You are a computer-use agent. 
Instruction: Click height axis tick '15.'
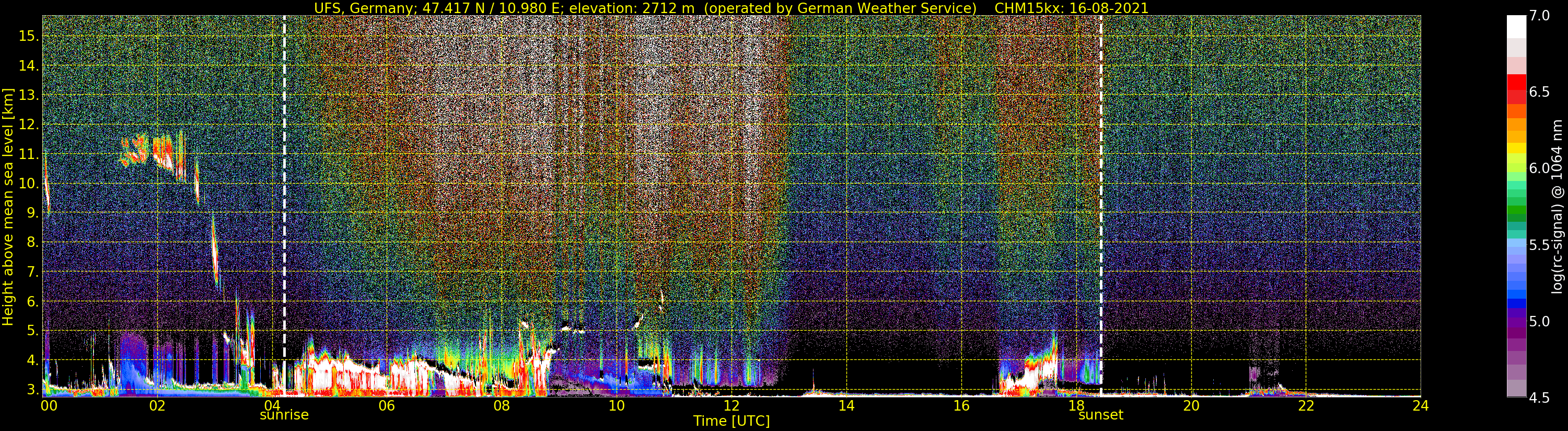[29, 36]
